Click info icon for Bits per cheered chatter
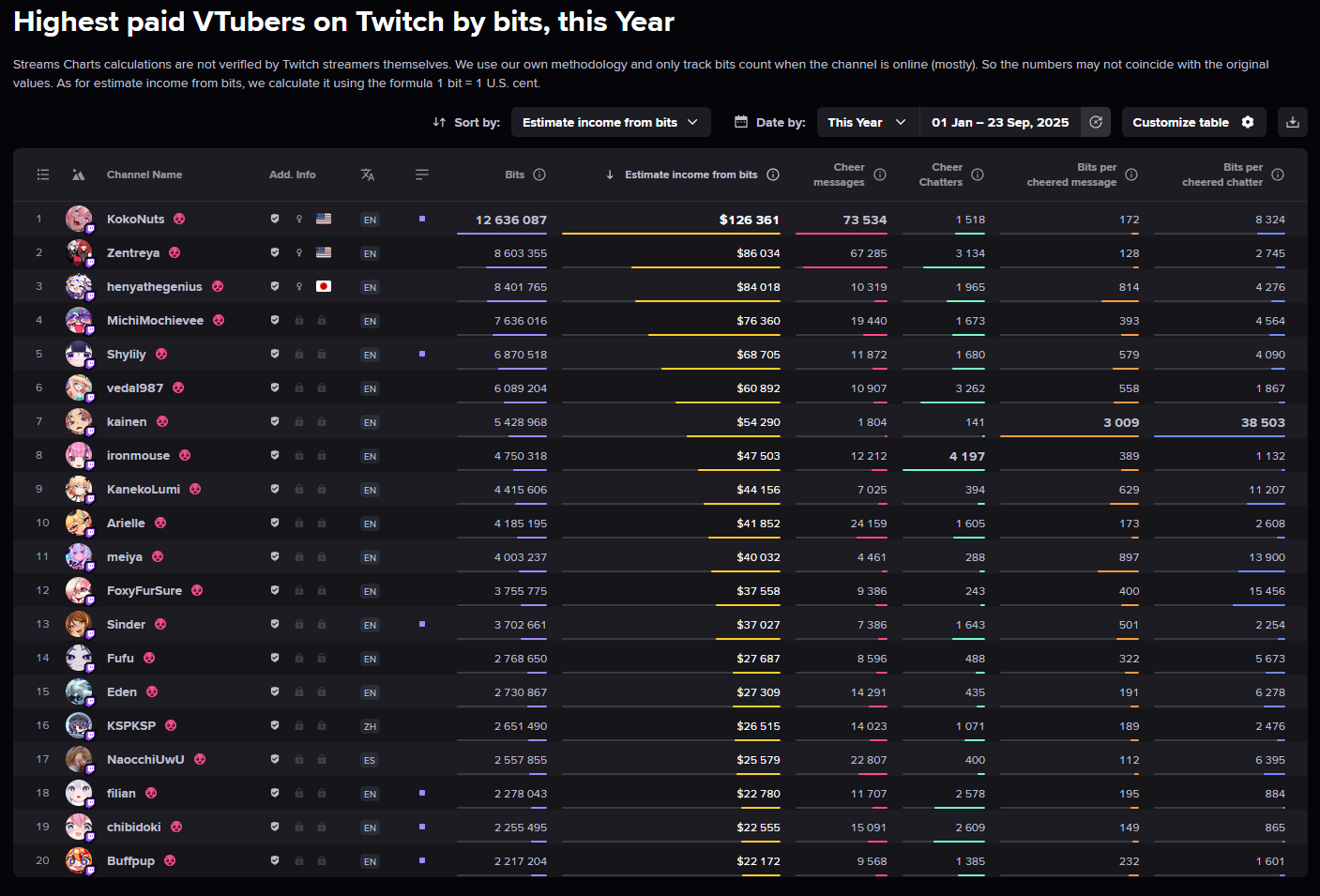The height and width of the screenshot is (896, 1320). coord(1278,175)
